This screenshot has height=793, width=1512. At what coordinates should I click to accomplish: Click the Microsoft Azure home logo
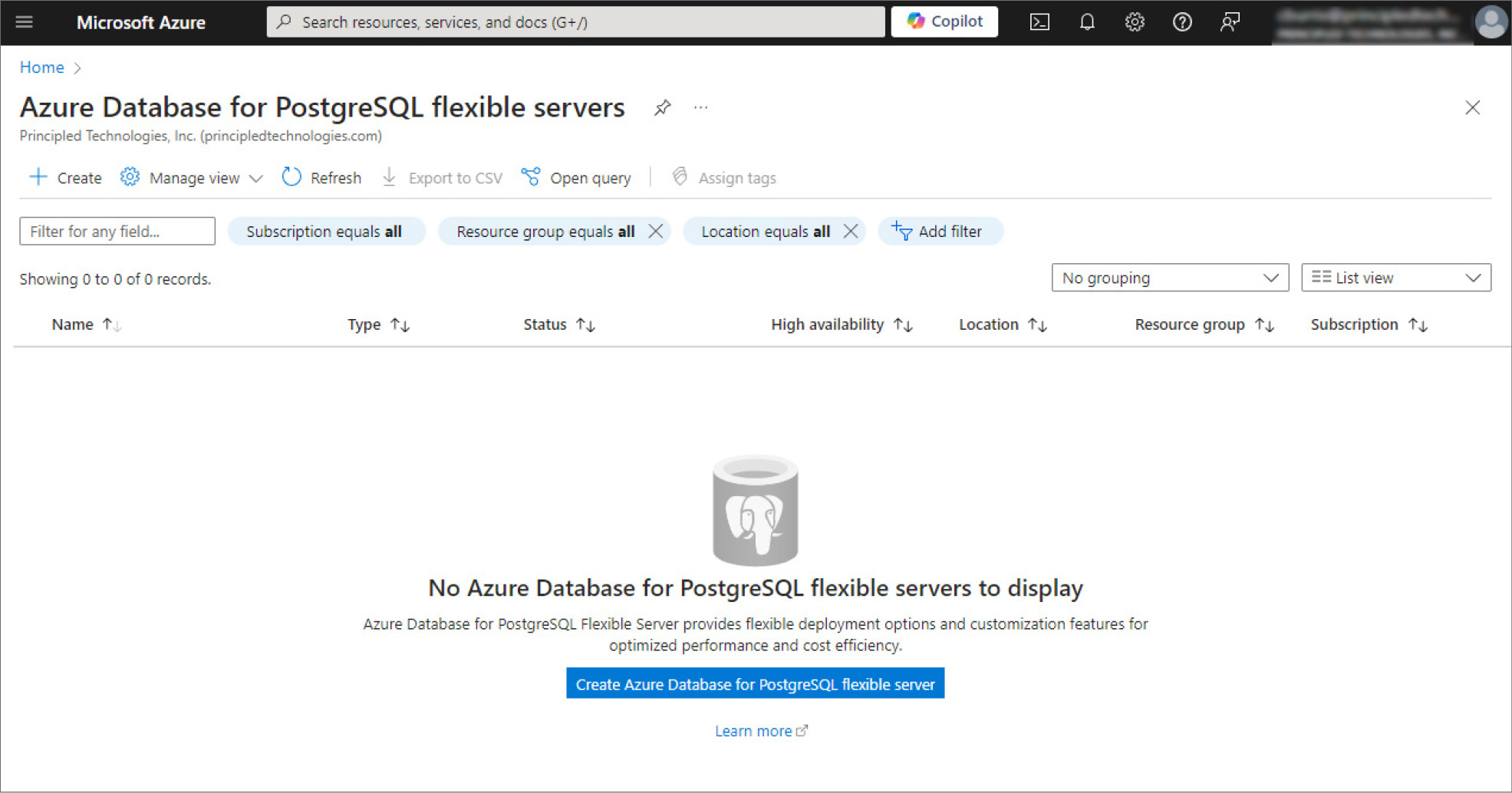pyautogui.click(x=140, y=22)
